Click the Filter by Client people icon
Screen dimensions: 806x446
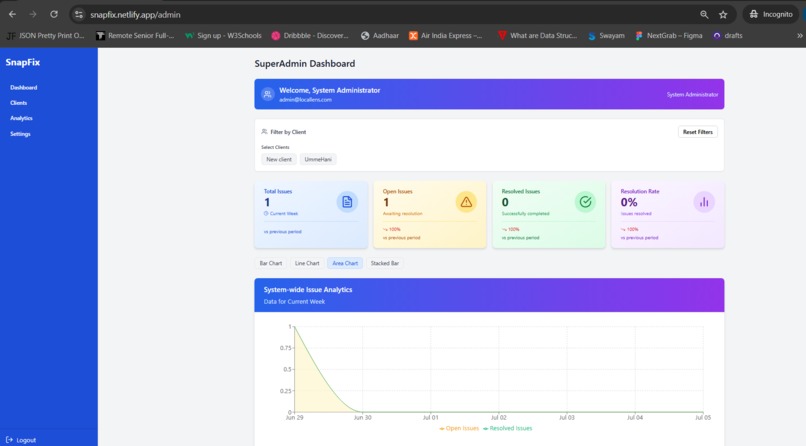[264, 132]
